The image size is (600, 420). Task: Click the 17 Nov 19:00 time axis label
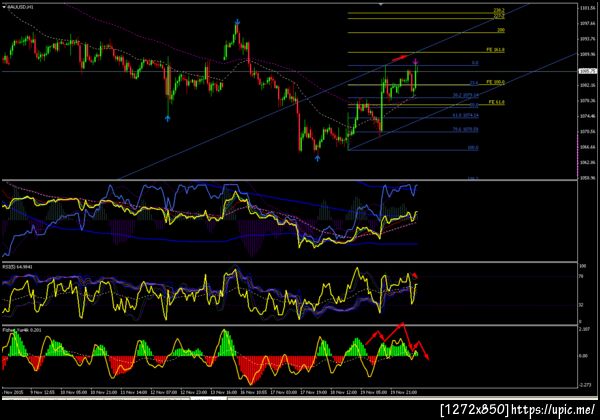click(313, 392)
